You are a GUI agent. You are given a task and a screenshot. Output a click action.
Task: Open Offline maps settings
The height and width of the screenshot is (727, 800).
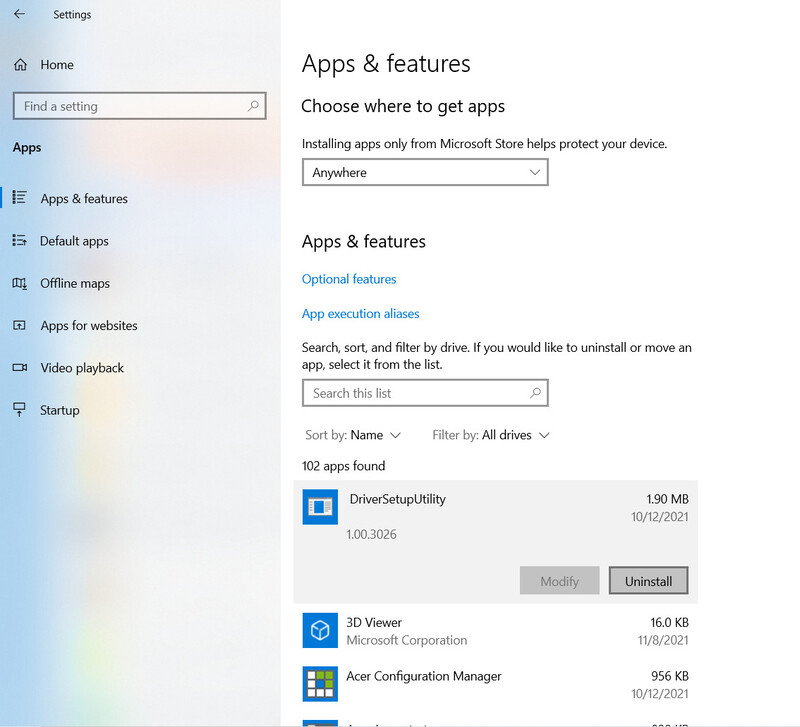[x=75, y=283]
